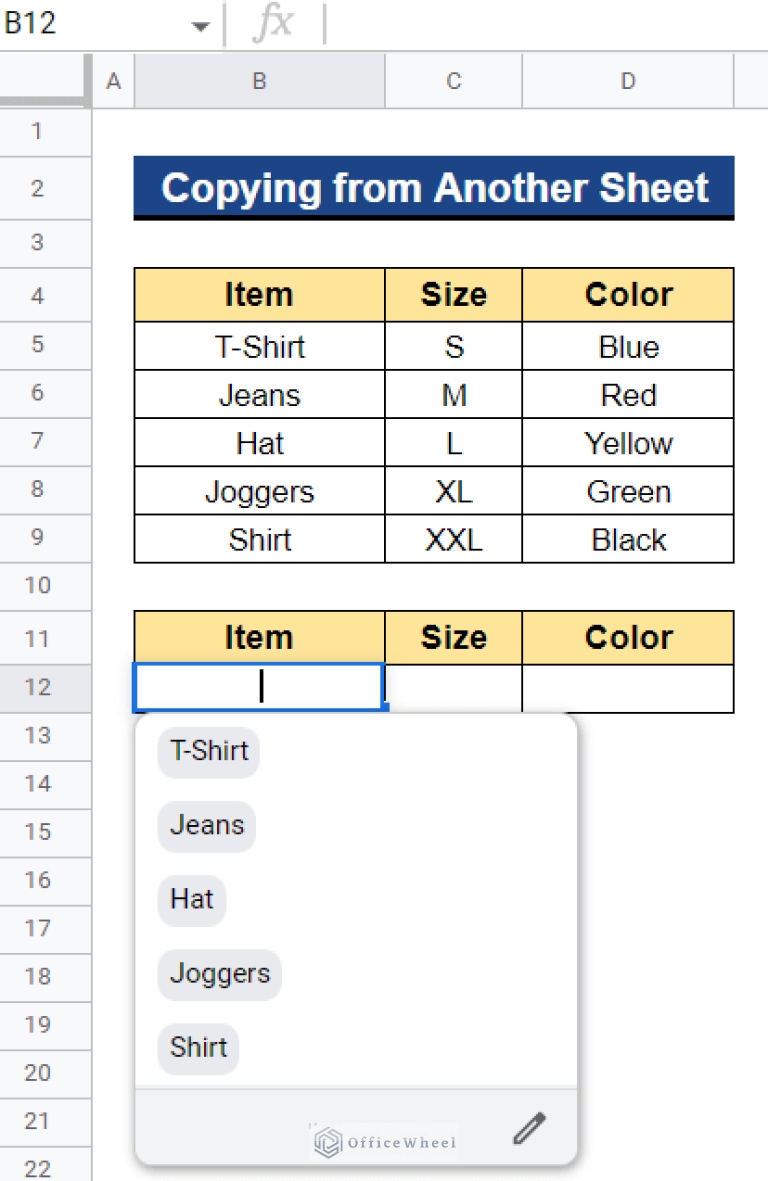
Task: Click the fx formula icon
Action: [275, 22]
